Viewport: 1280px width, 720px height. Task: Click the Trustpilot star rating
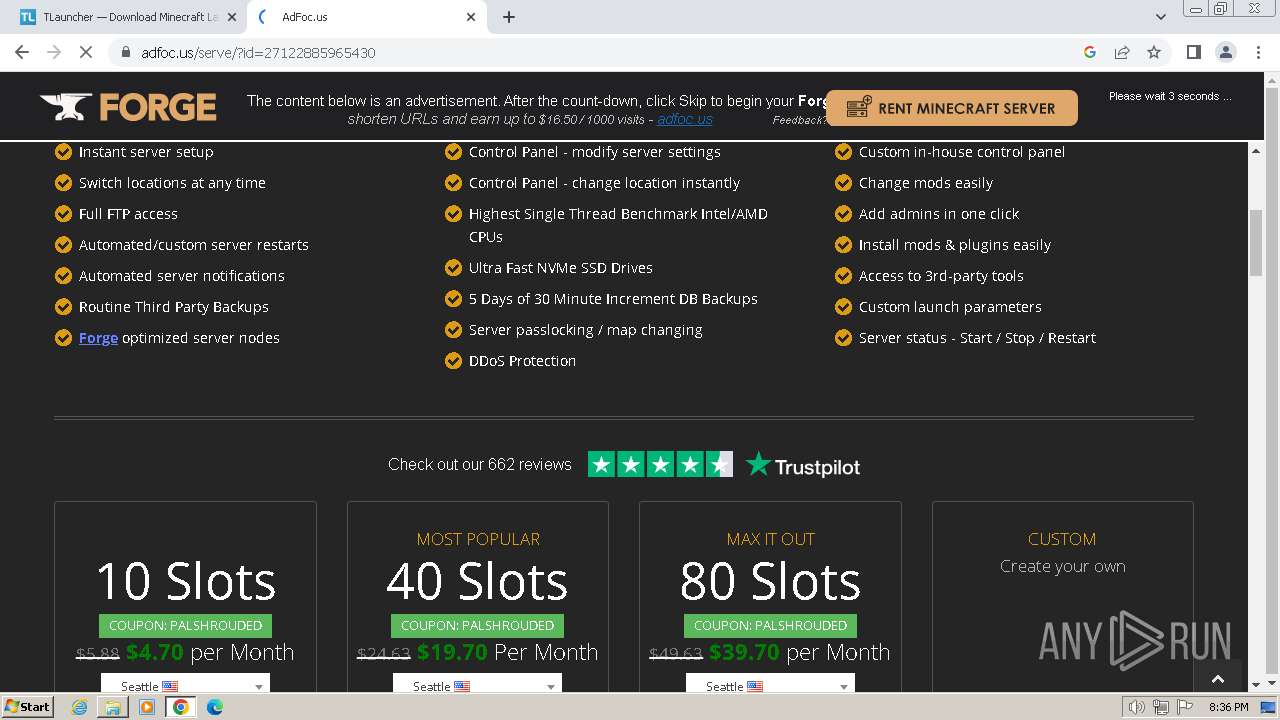[x=660, y=464]
